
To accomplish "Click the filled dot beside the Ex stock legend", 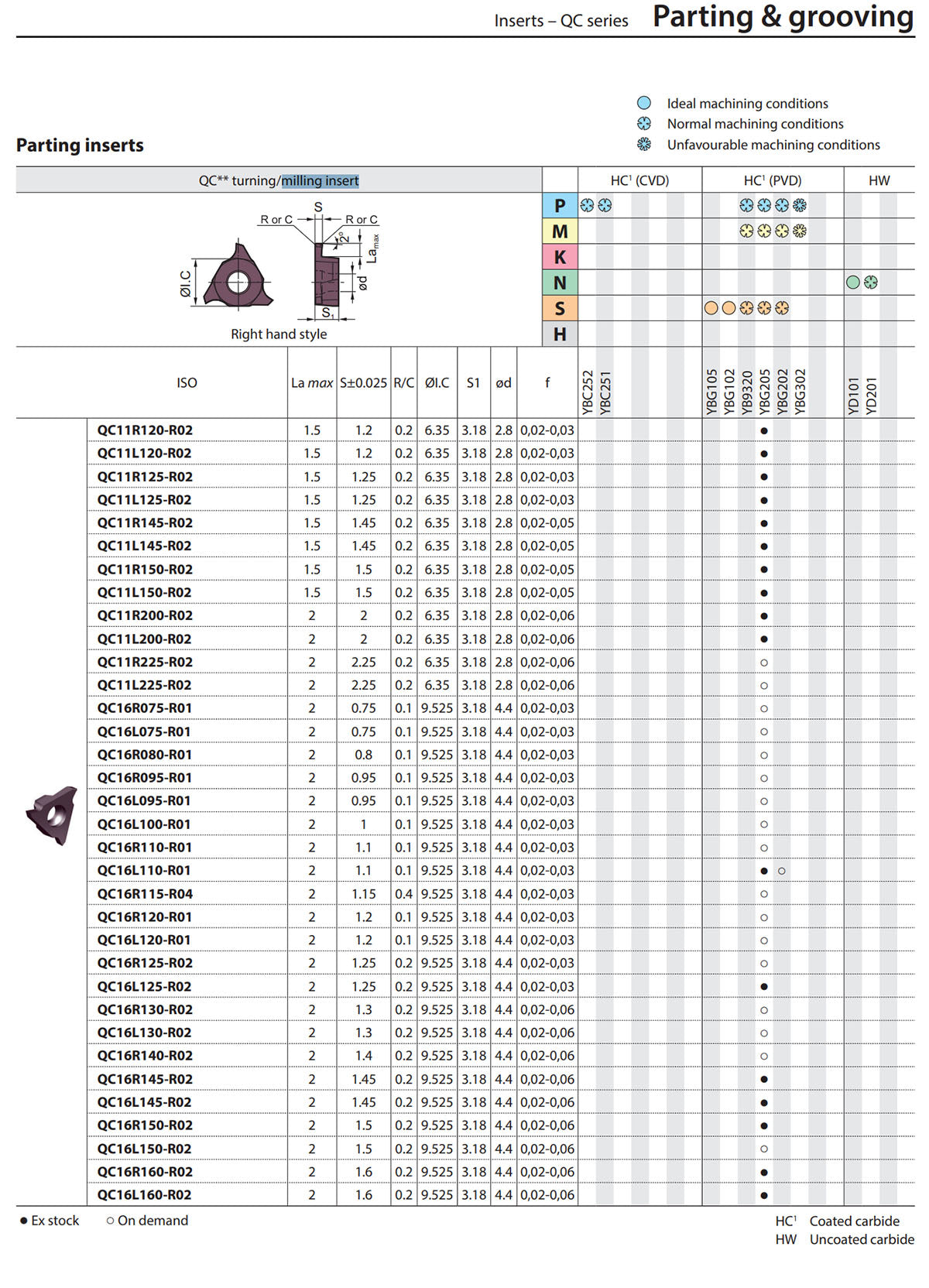I will [x=23, y=1221].
